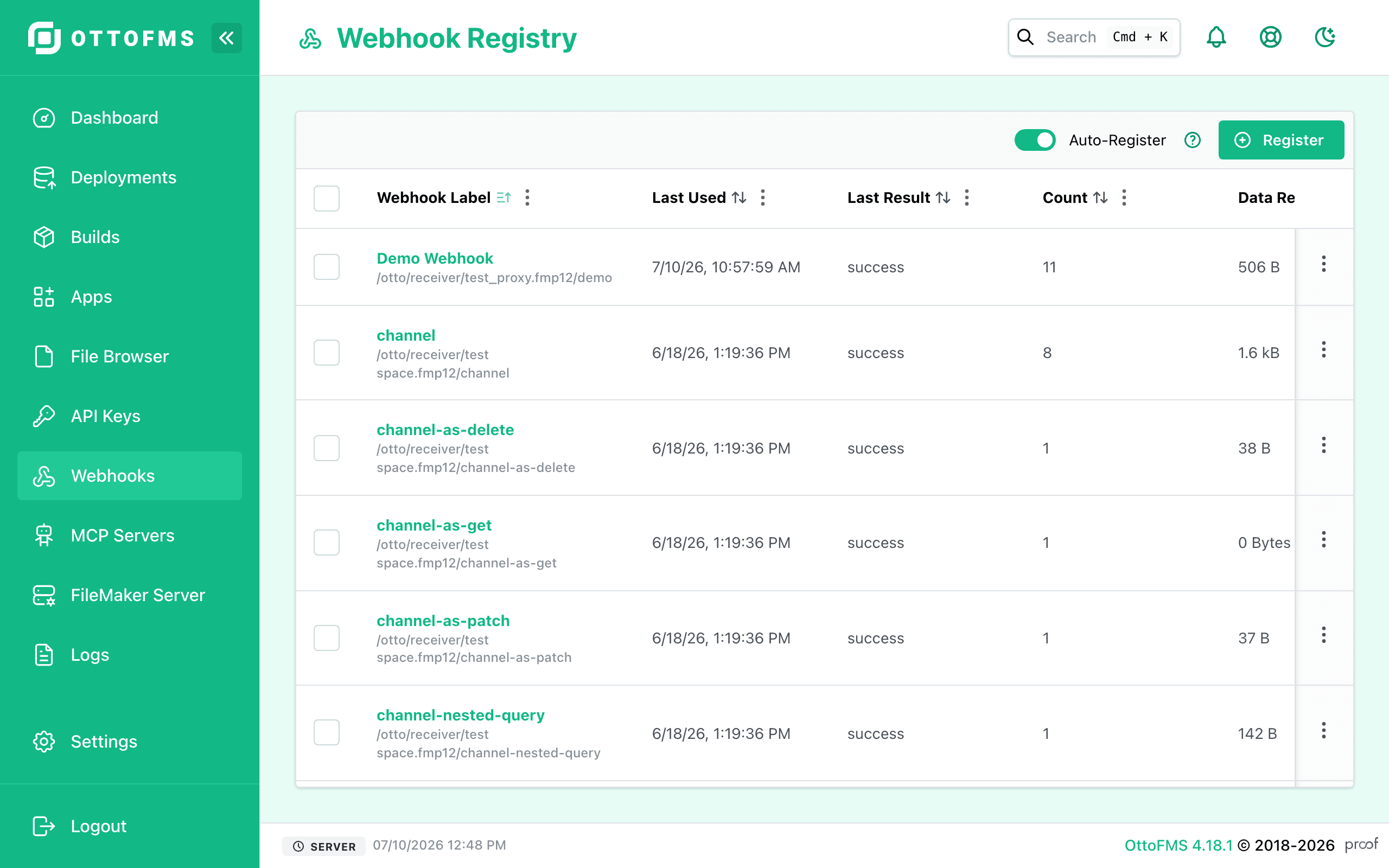Click the Auto-Register help question icon
This screenshot has height=868, width=1389.
[x=1193, y=140]
